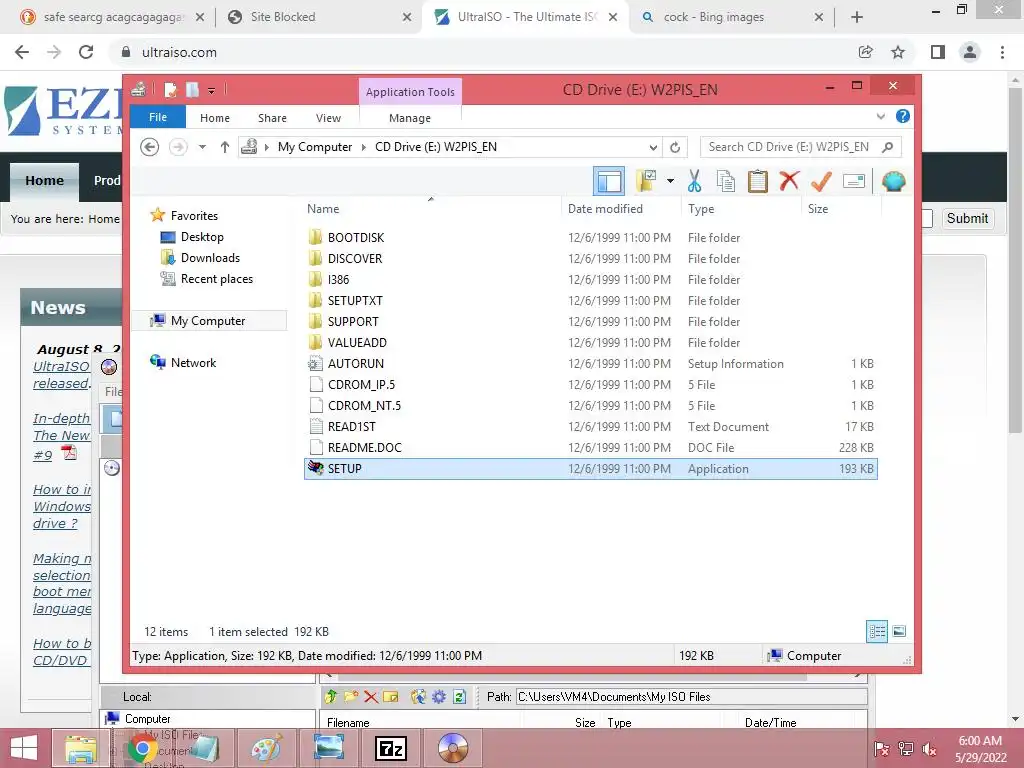Viewport: 1024px width, 768px height.
Task: Click the teal shell icon in the toolbar
Action: point(893,181)
